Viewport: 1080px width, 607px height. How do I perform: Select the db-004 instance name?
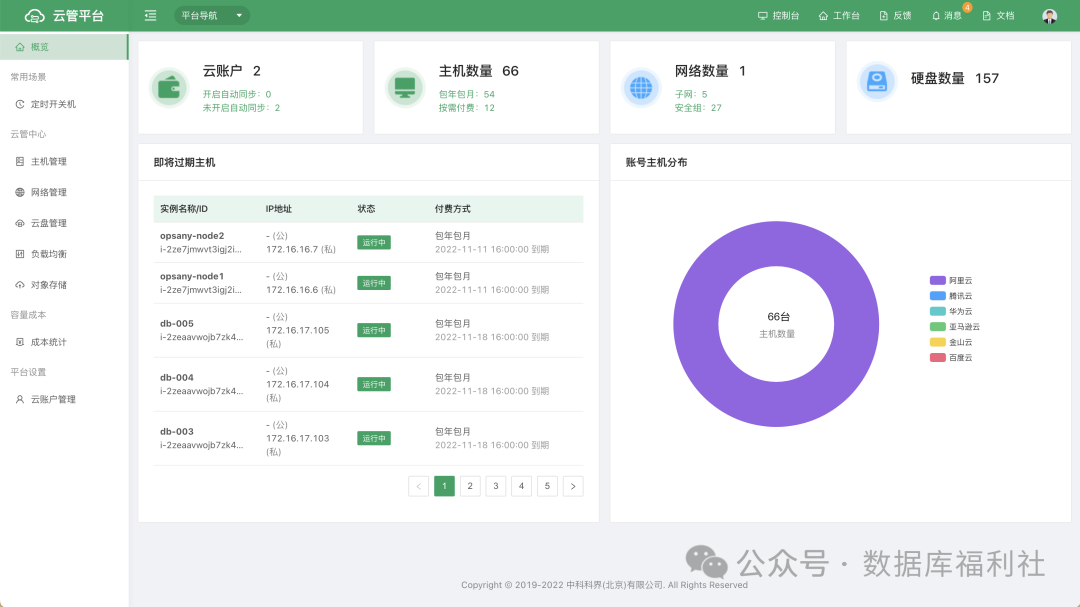coord(177,378)
